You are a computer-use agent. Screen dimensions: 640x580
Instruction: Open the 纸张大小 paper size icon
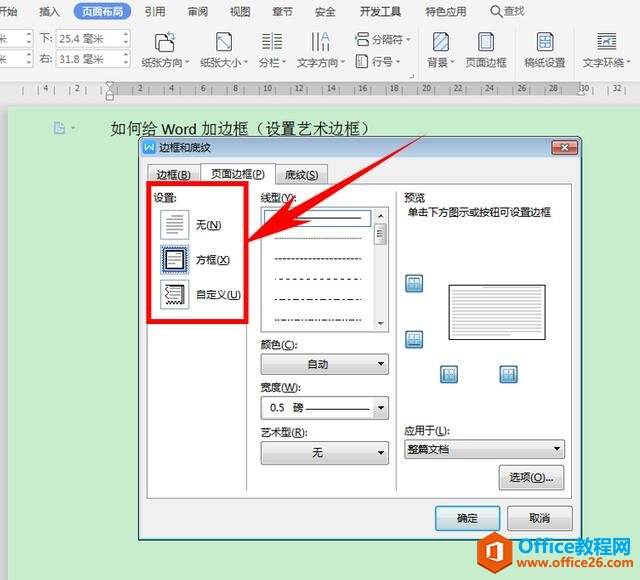coord(224,42)
